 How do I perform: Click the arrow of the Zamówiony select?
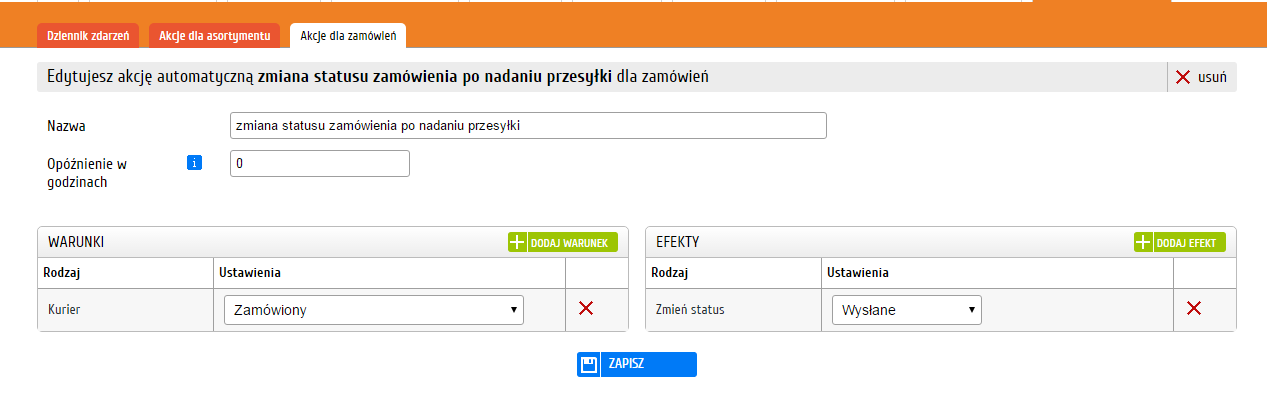[x=515, y=310]
